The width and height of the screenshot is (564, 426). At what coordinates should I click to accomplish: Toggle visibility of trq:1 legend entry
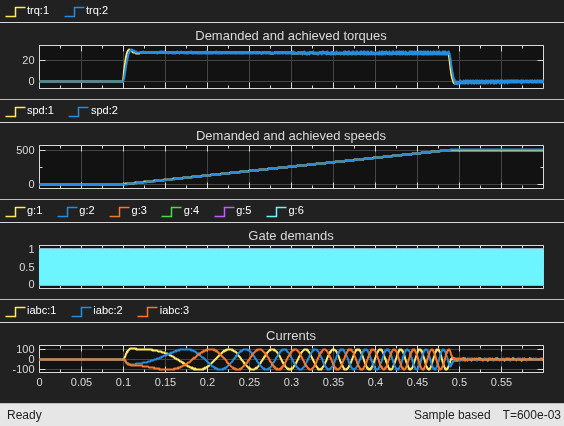pyautogui.click(x=27, y=11)
